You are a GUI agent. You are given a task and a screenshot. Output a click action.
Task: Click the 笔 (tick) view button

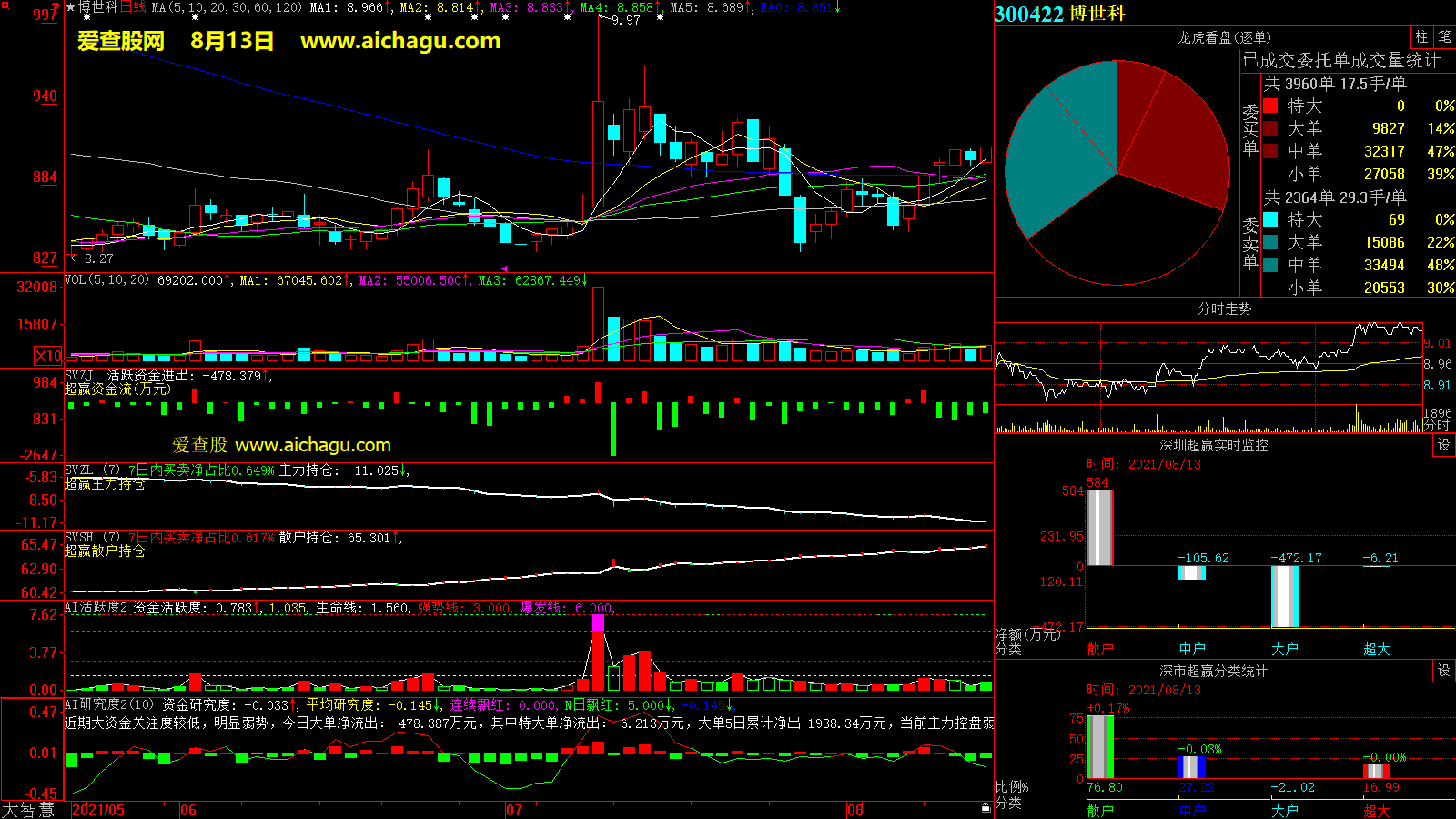pos(1444,37)
